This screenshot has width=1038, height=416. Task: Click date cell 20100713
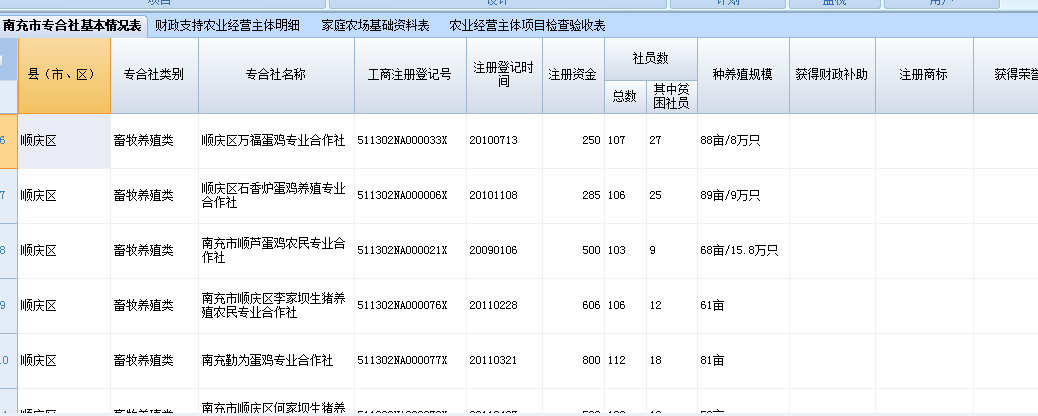(x=504, y=140)
